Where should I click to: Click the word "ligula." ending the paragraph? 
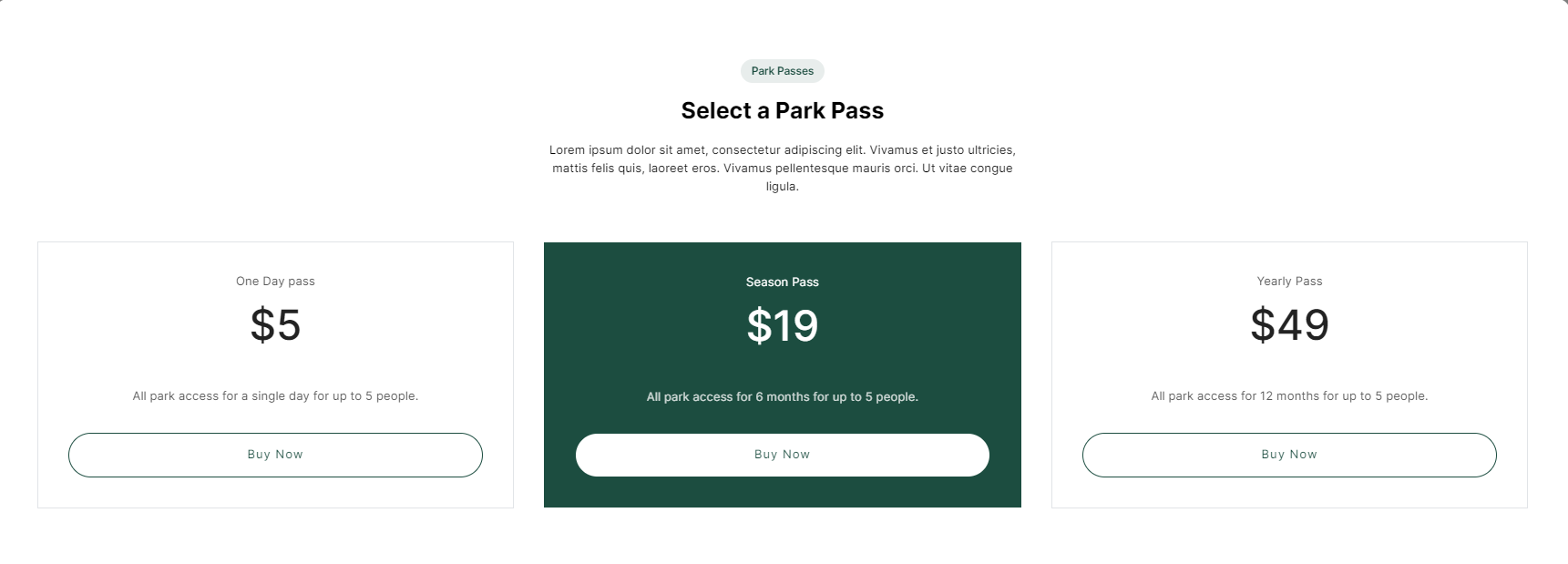[782, 187]
